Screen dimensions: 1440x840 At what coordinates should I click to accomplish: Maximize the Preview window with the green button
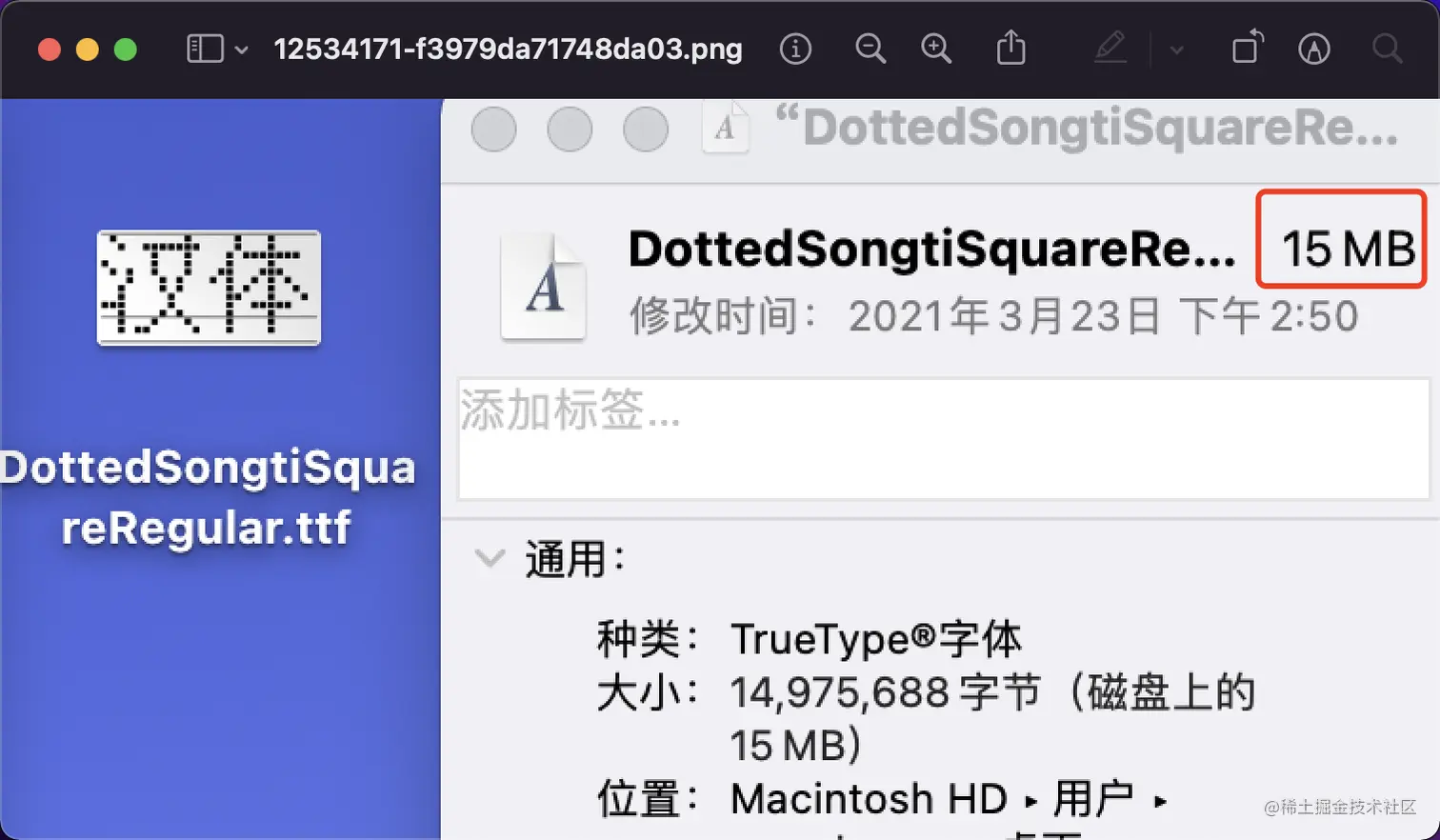pyautogui.click(x=126, y=50)
